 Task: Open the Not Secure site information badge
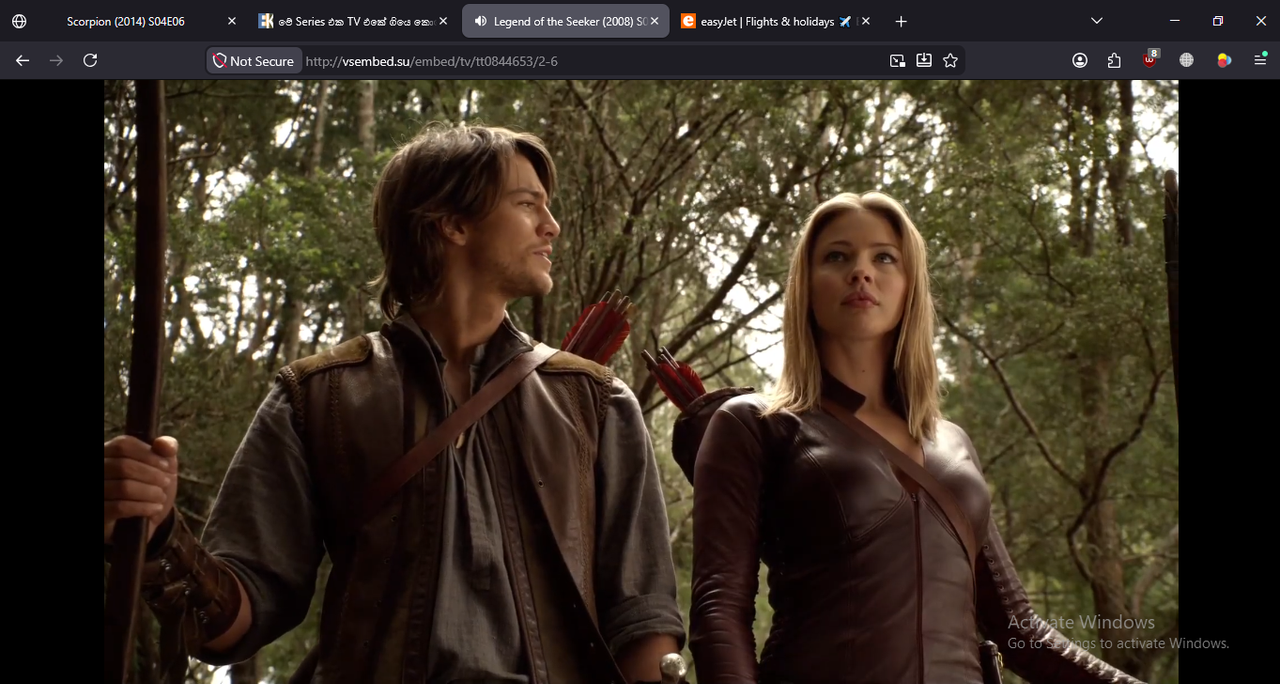[x=254, y=61]
